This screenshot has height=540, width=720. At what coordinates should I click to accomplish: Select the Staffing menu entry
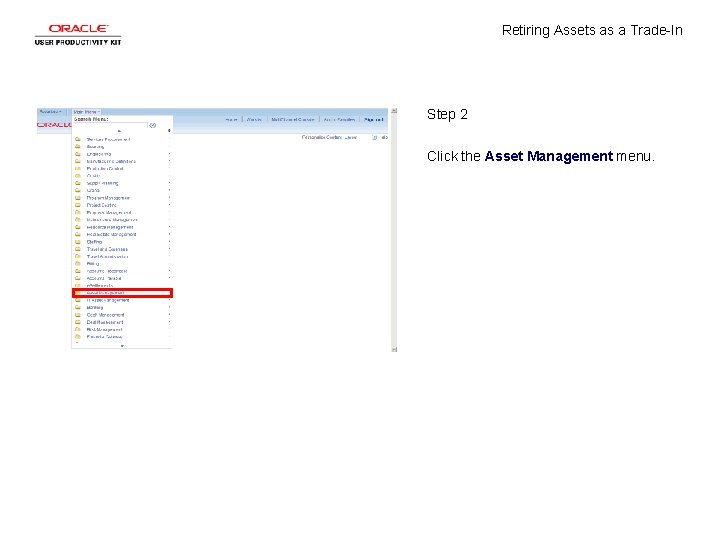(x=95, y=242)
